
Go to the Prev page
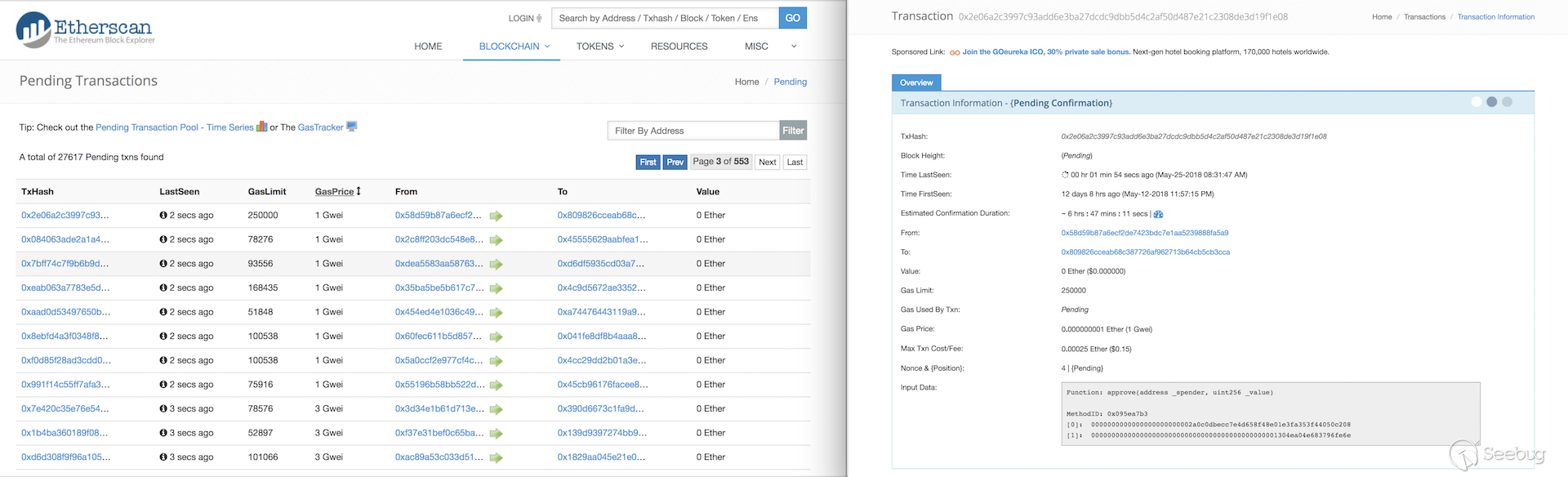[675, 162]
